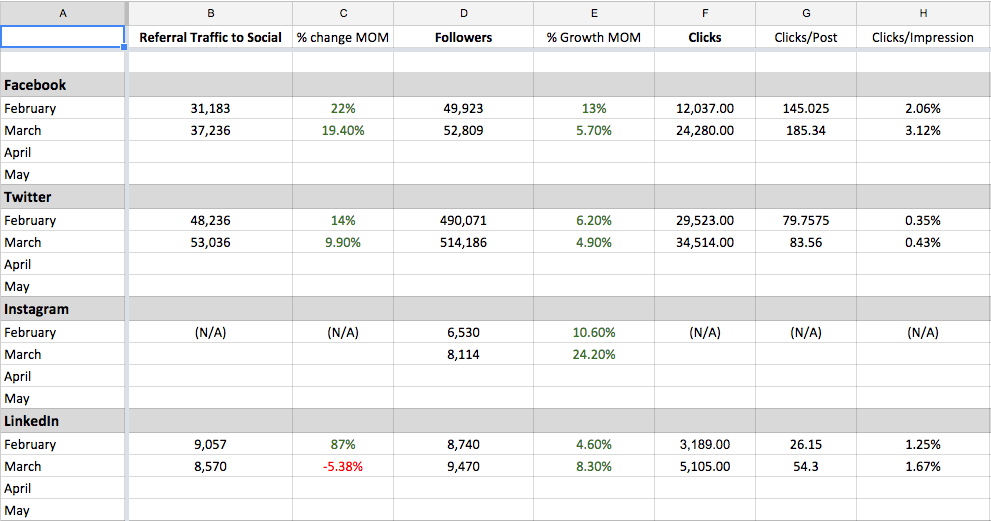Image resolution: width=991 pixels, height=521 pixels.
Task: Click the 6.20% growth cell
Action: click(594, 220)
